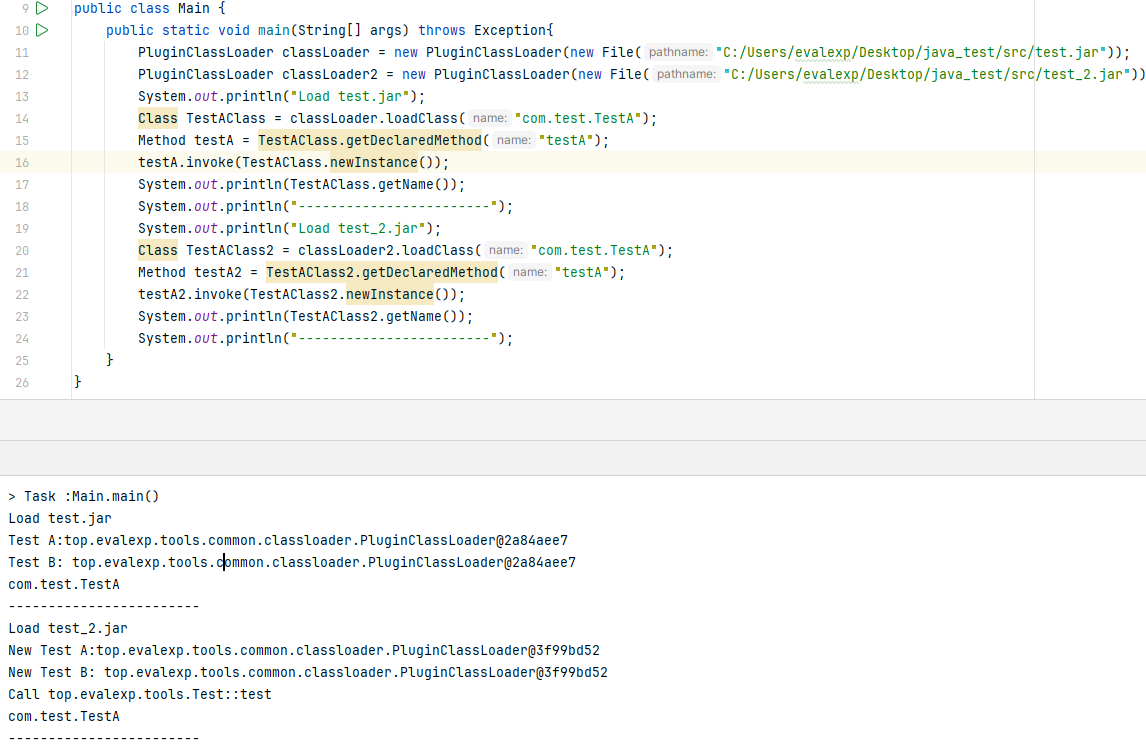The image size is (1146, 748).
Task: Click highlighted Class keyword on line 14
Action: 158,118
